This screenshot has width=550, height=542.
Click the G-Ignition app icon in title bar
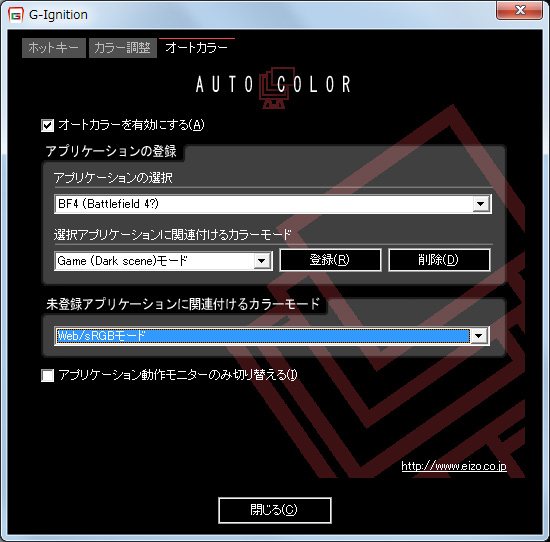point(15,15)
